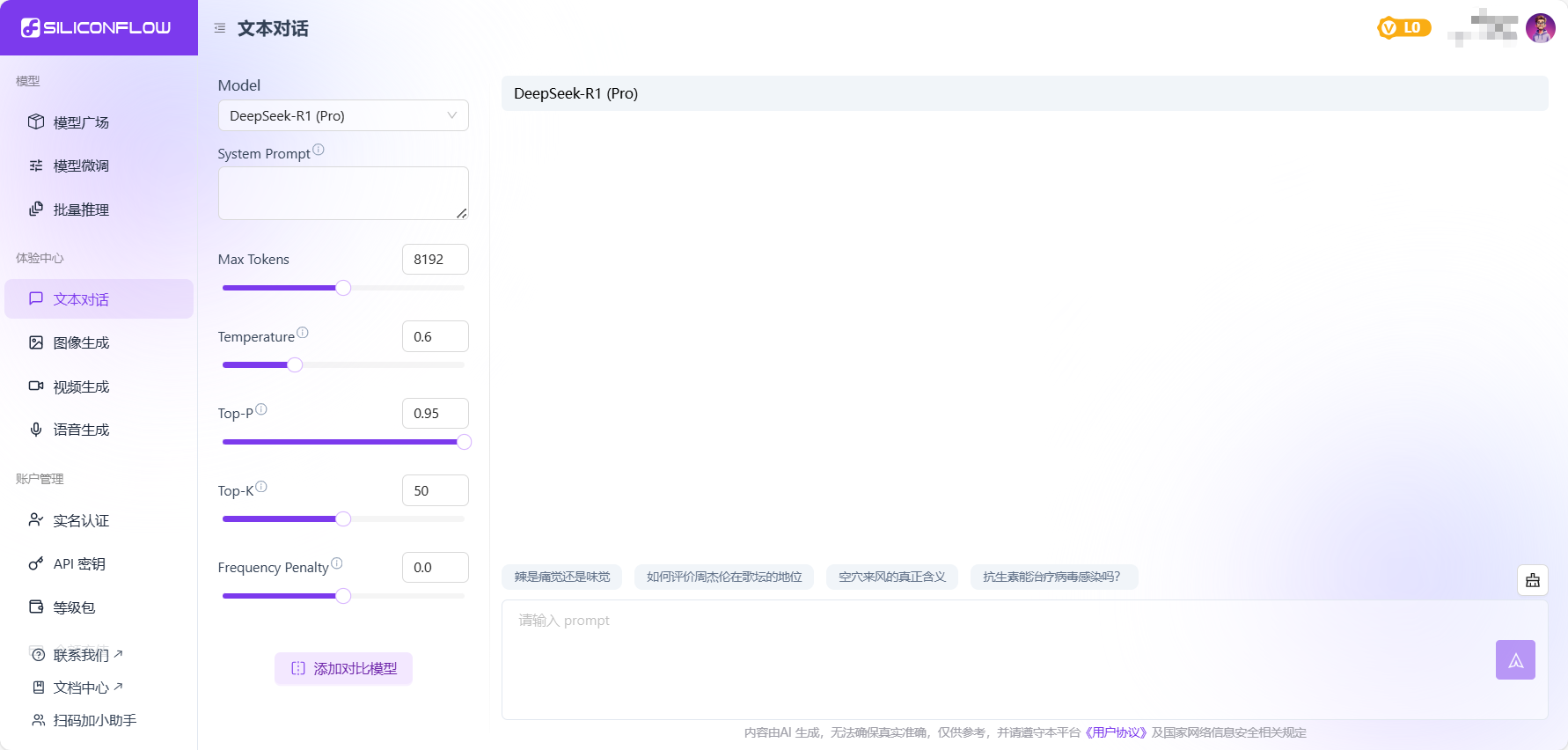Image resolution: width=1568 pixels, height=750 pixels.
Task: Open 等级包 page
Action: click(99, 607)
